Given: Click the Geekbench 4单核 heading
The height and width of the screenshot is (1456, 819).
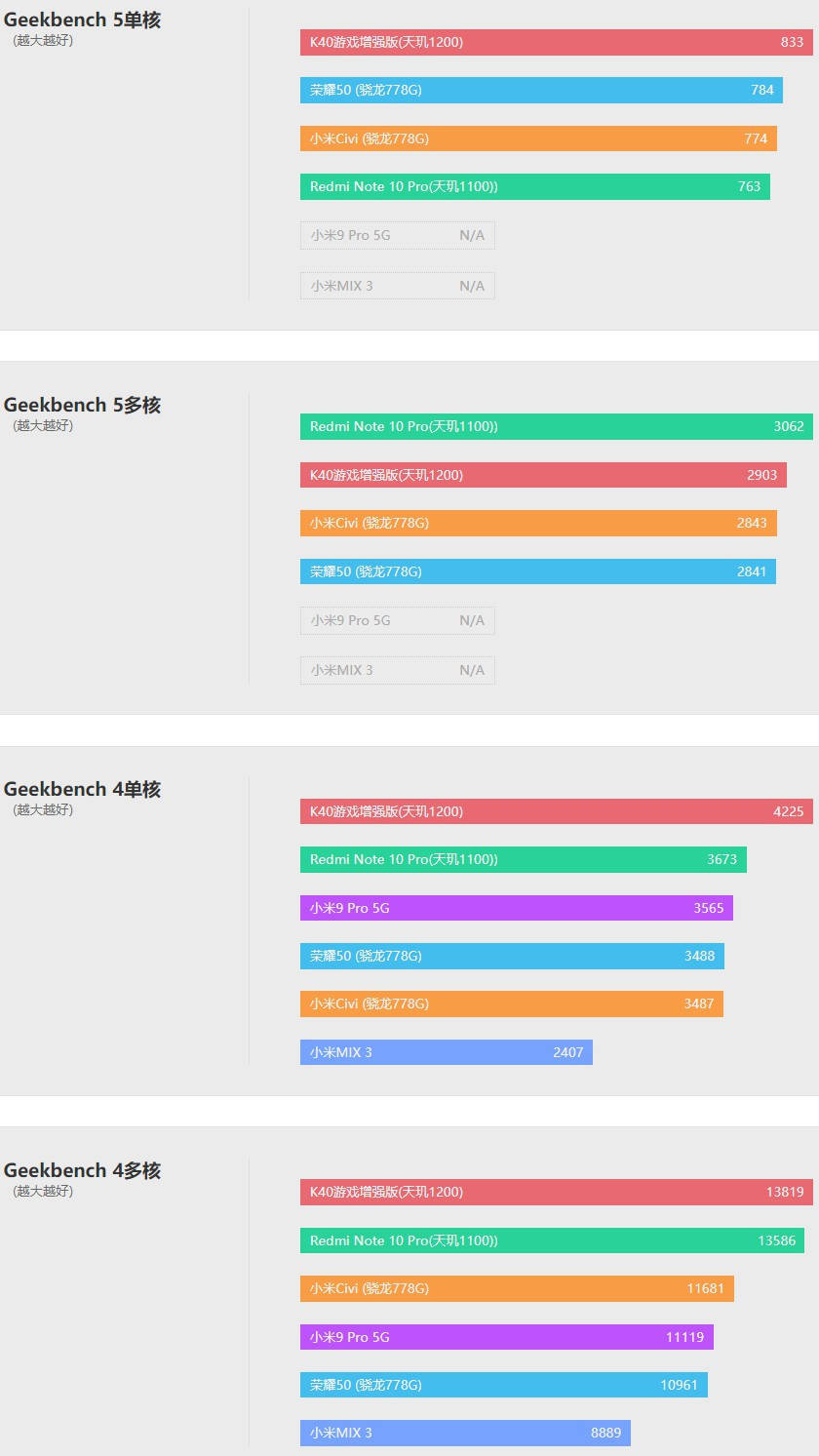Looking at the screenshot, I should (x=82, y=789).
